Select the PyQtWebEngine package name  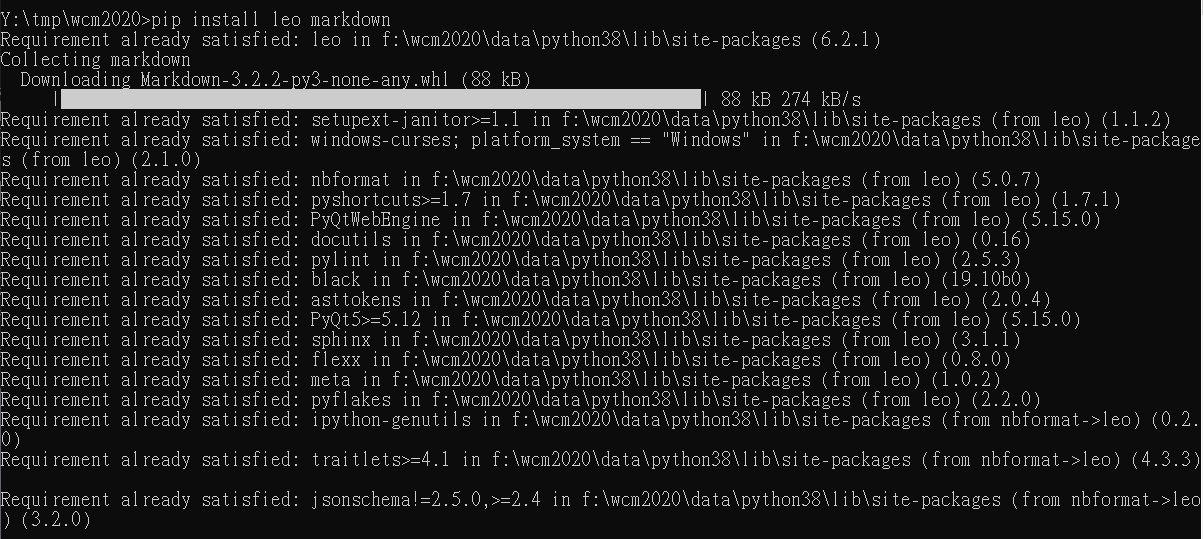[375, 220]
